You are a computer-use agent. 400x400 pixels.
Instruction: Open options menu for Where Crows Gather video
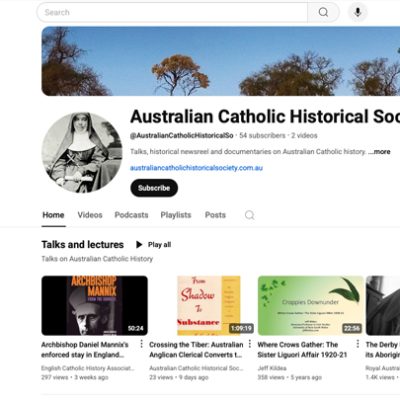point(357,344)
